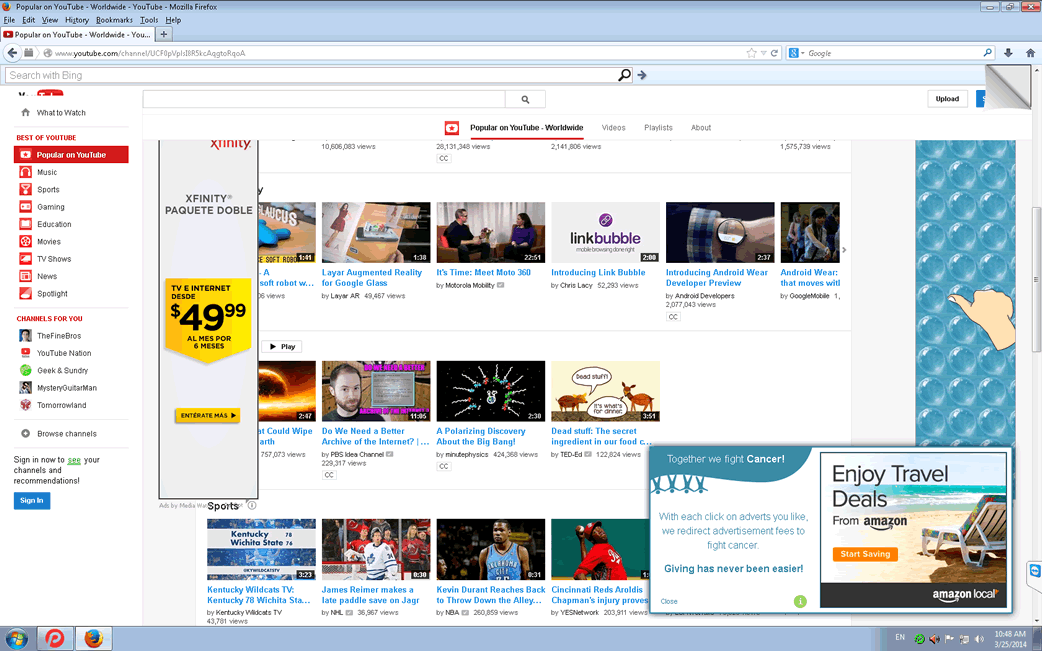The width and height of the screenshot is (1042, 651).
Task: Go to the Gaming channel
Action: (x=50, y=207)
